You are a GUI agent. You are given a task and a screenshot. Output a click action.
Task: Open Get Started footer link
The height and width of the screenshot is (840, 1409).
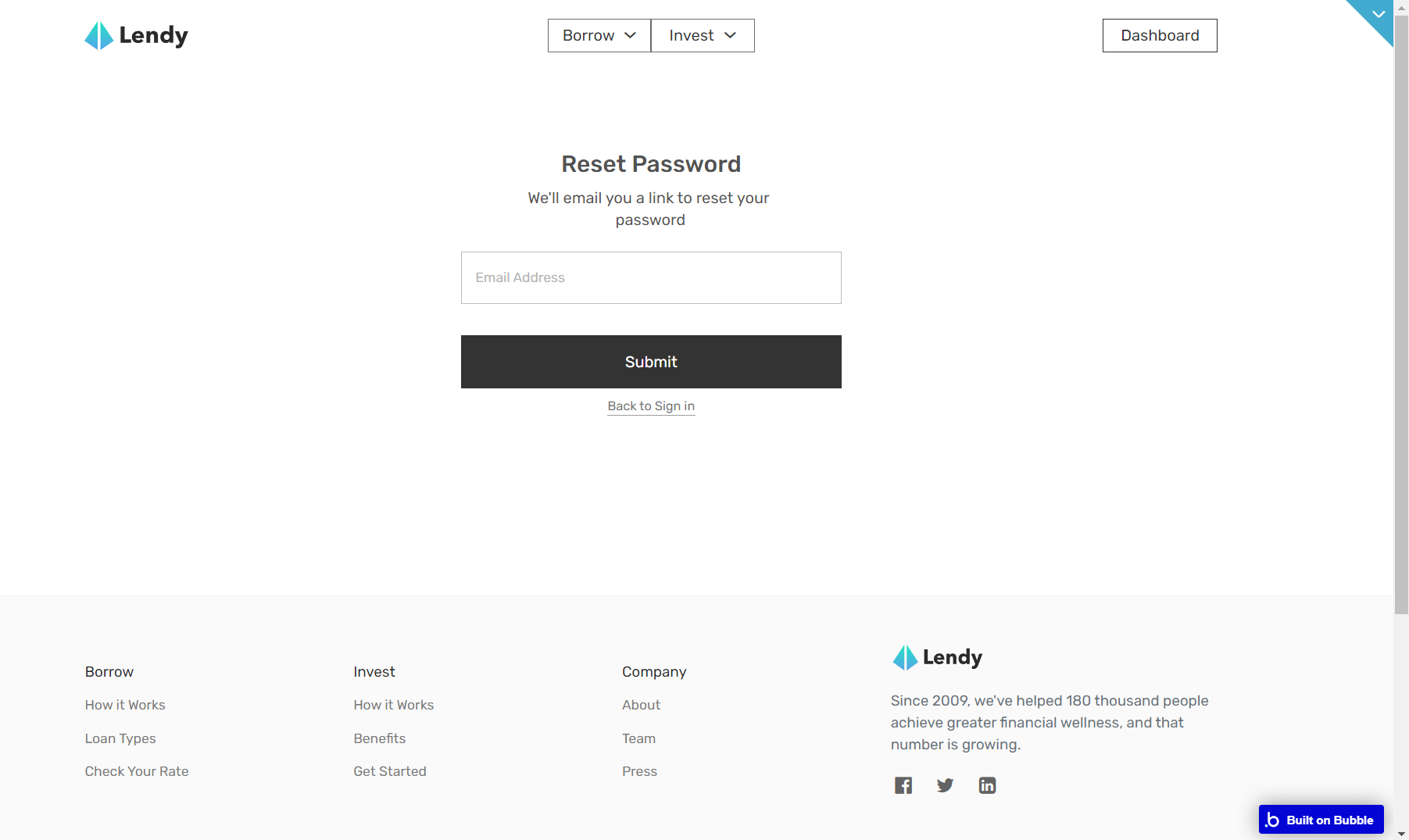pos(390,771)
